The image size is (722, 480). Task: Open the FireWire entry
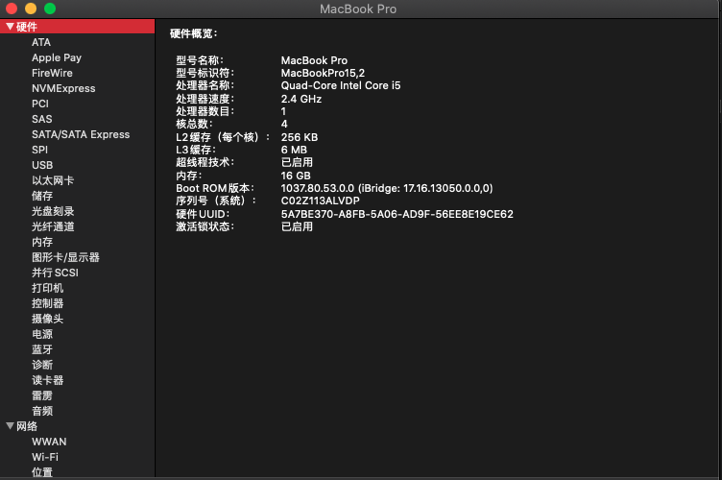(x=52, y=73)
